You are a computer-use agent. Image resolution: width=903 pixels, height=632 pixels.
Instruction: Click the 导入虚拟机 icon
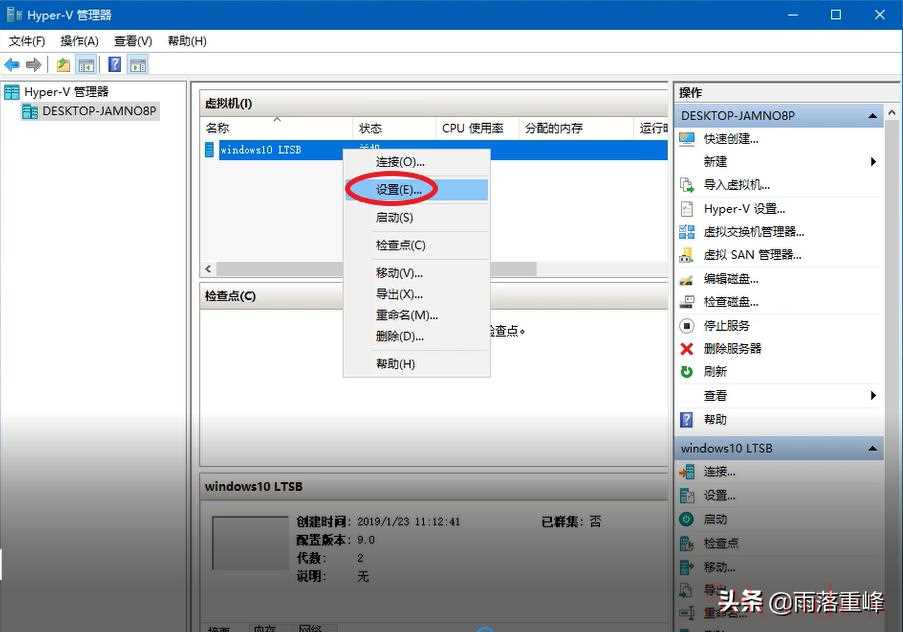(x=686, y=185)
